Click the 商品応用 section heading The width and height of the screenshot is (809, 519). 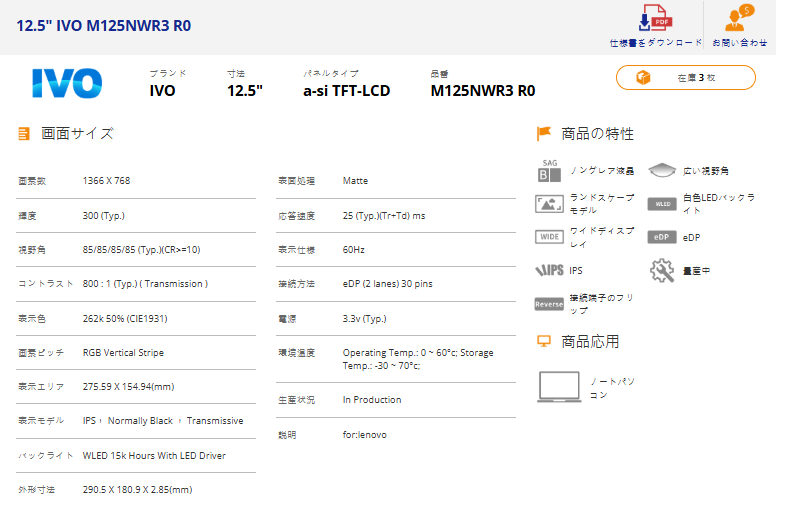pos(590,342)
